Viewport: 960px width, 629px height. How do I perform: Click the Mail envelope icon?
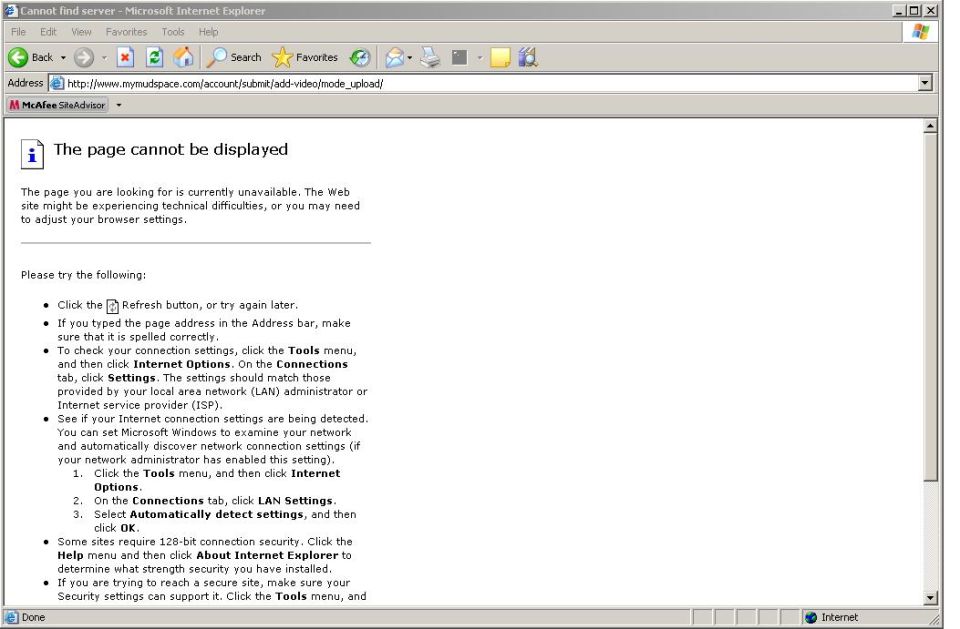(x=394, y=58)
